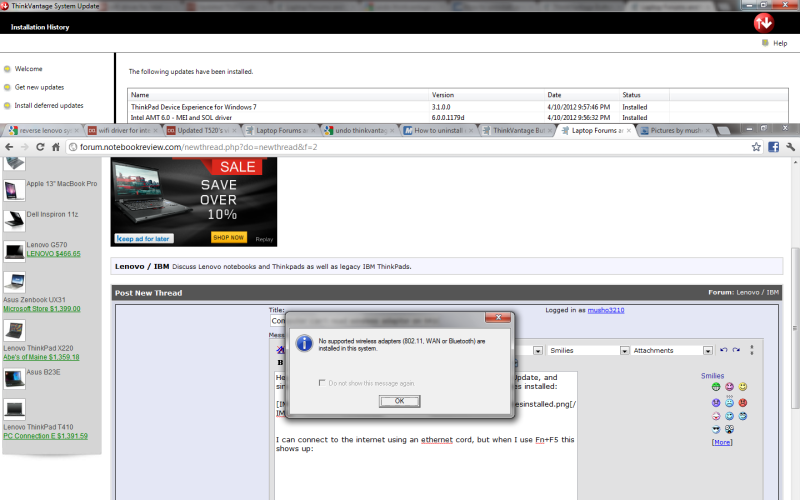Open PC Connection E $1,391.59 link
Screen dimensions: 800x500
pos(45,436)
